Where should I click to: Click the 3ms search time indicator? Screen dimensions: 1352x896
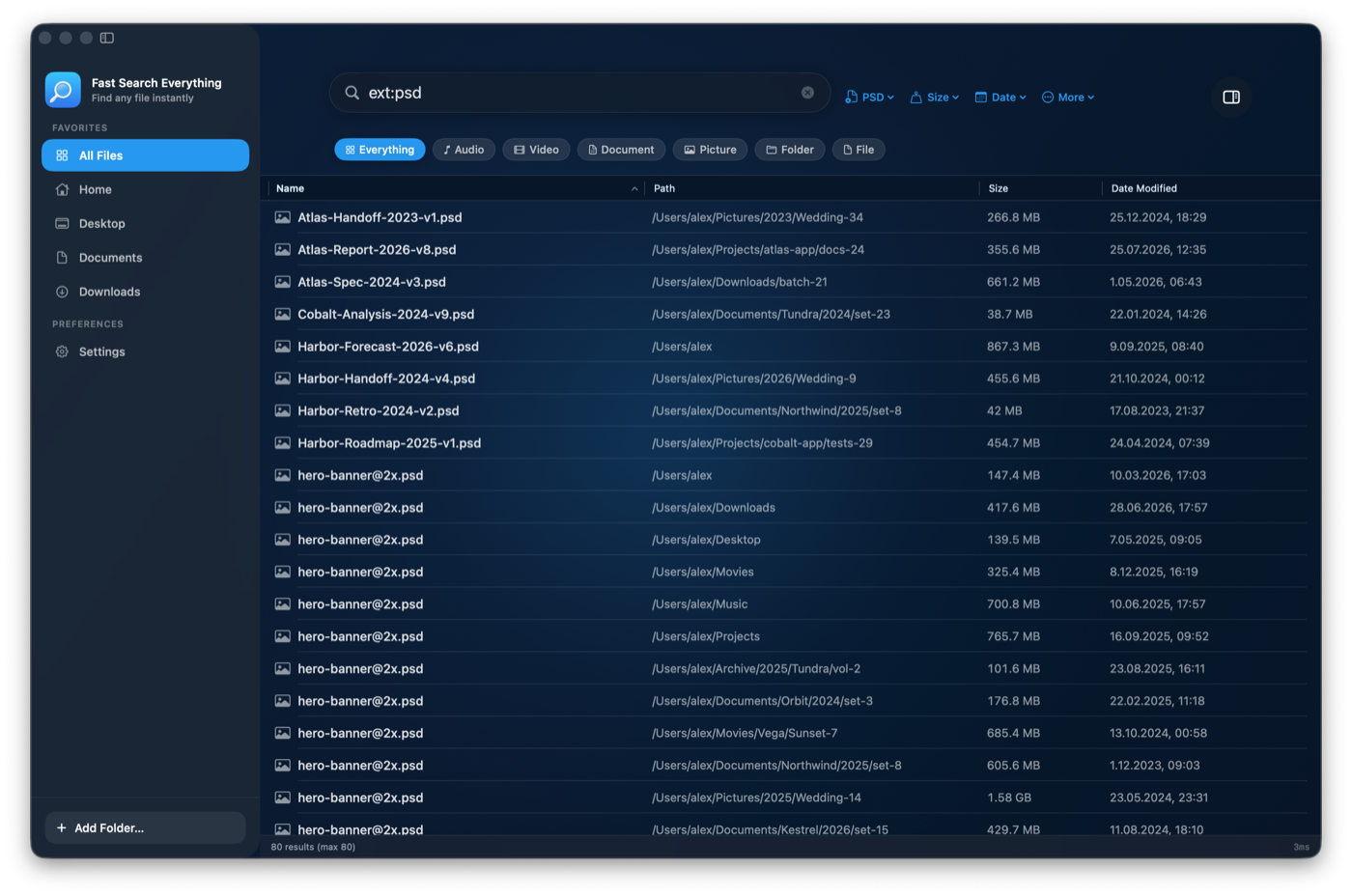pyautogui.click(x=1301, y=847)
